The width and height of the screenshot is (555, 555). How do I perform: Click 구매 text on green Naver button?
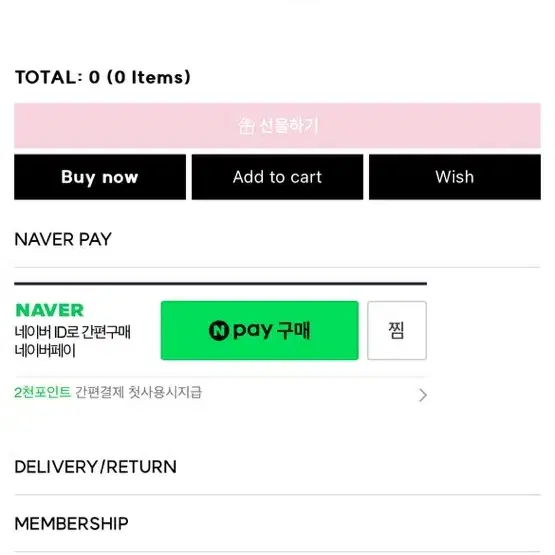coord(293,331)
